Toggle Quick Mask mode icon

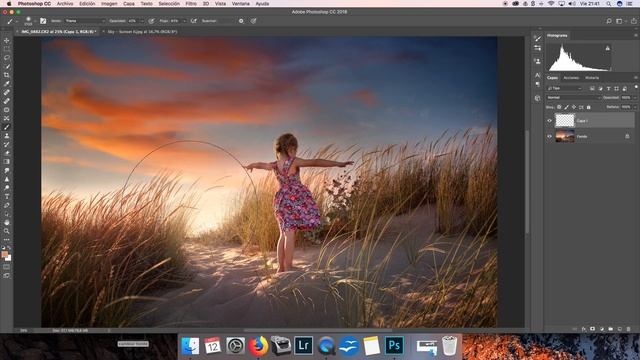[x=7, y=267]
